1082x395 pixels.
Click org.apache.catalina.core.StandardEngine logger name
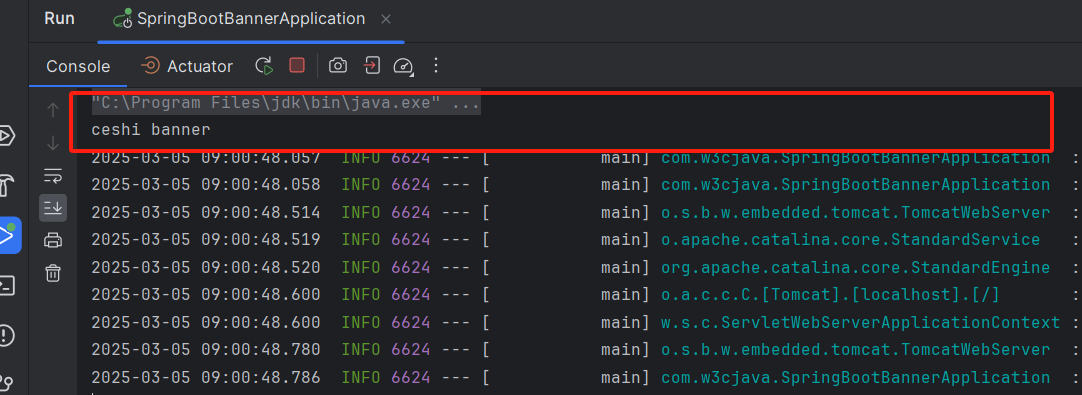(x=856, y=267)
